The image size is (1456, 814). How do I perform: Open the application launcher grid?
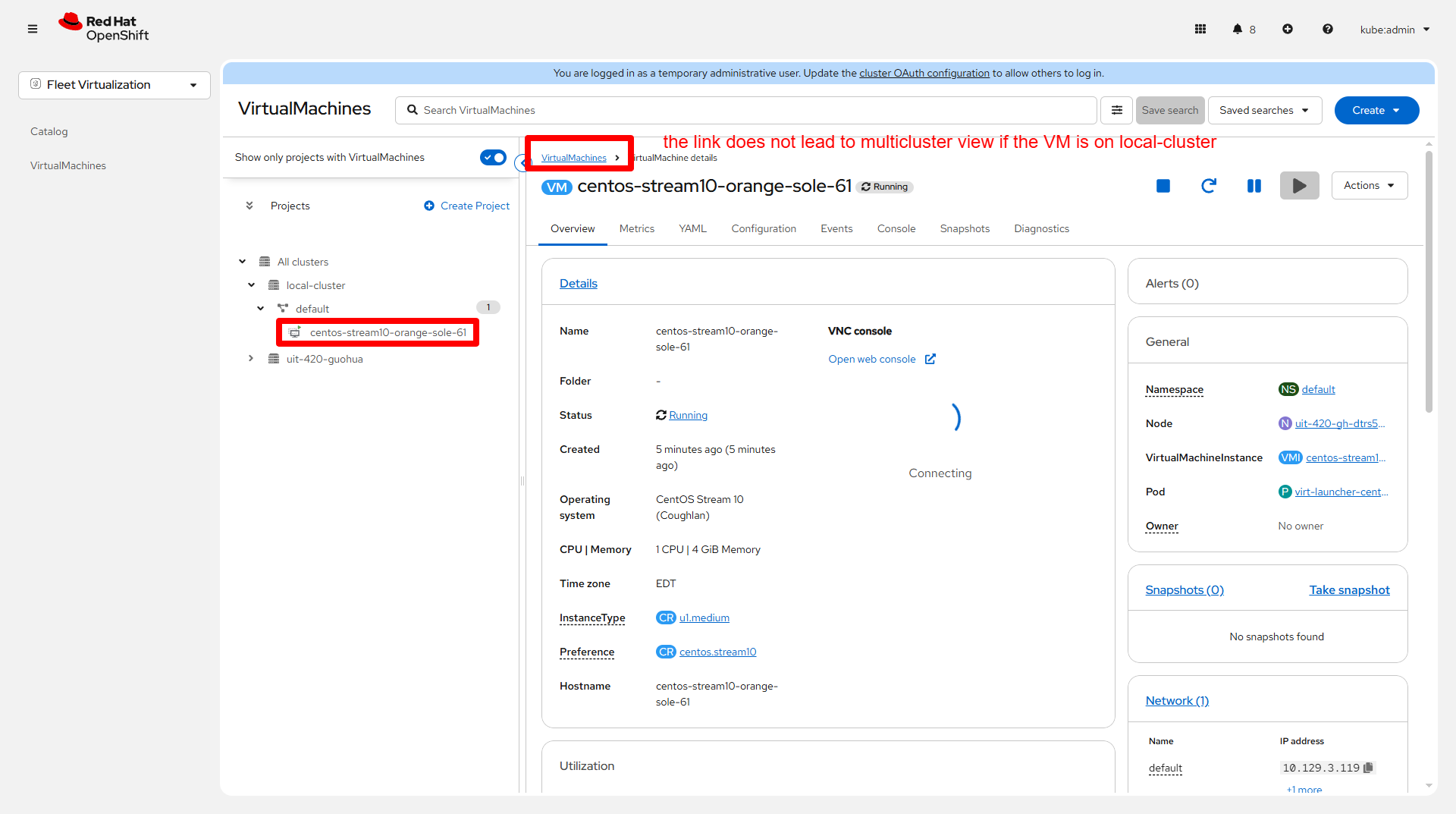[x=1200, y=29]
